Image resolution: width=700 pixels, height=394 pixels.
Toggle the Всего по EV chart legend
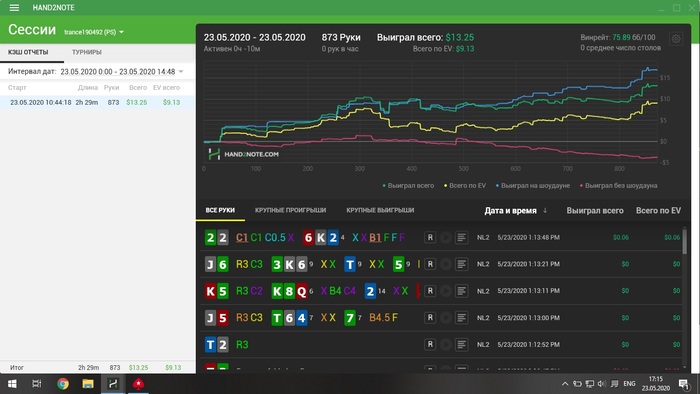[x=465, y=186]
